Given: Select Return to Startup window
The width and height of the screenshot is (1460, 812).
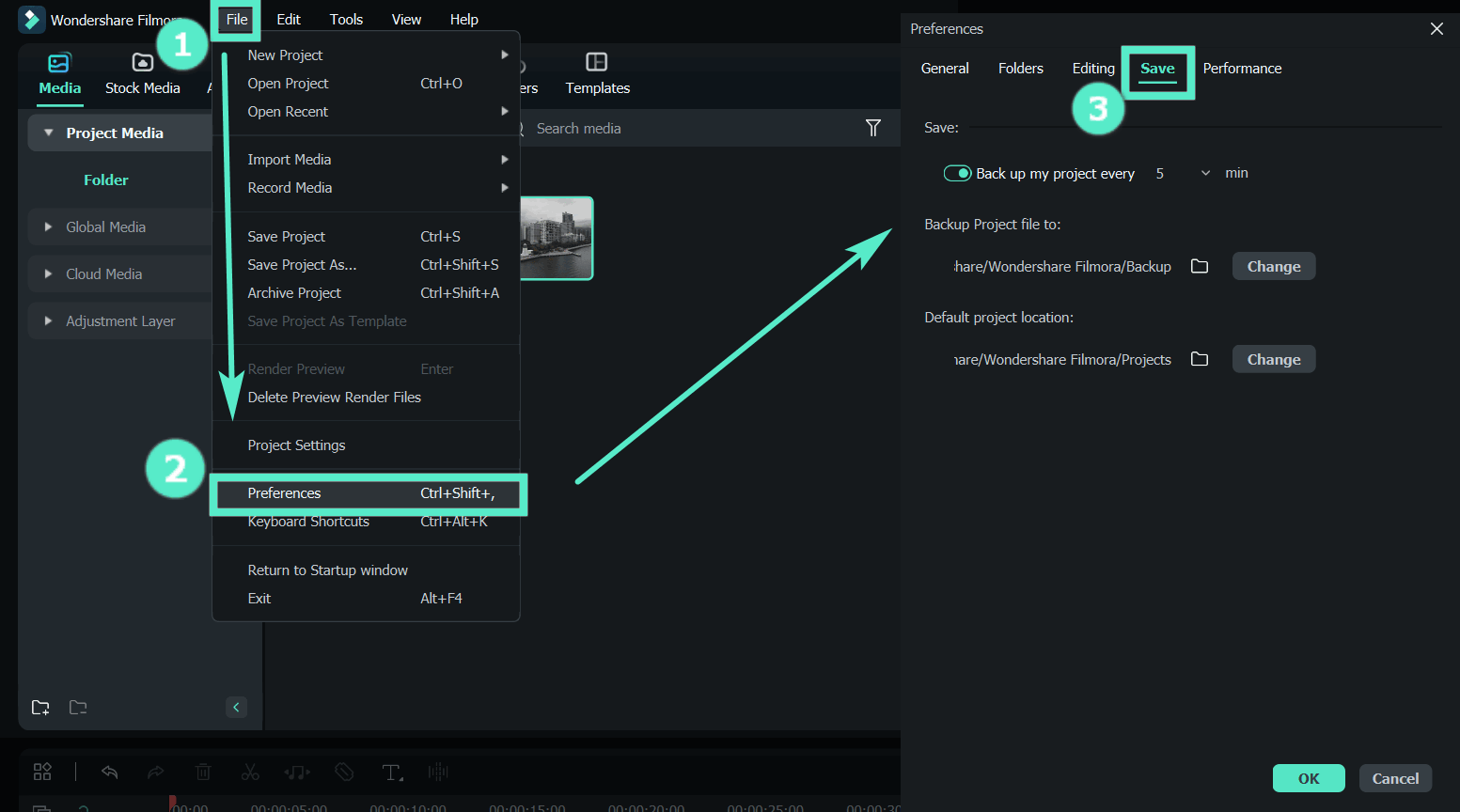Looking at the screenshot, I should click(x=367, y=570).
